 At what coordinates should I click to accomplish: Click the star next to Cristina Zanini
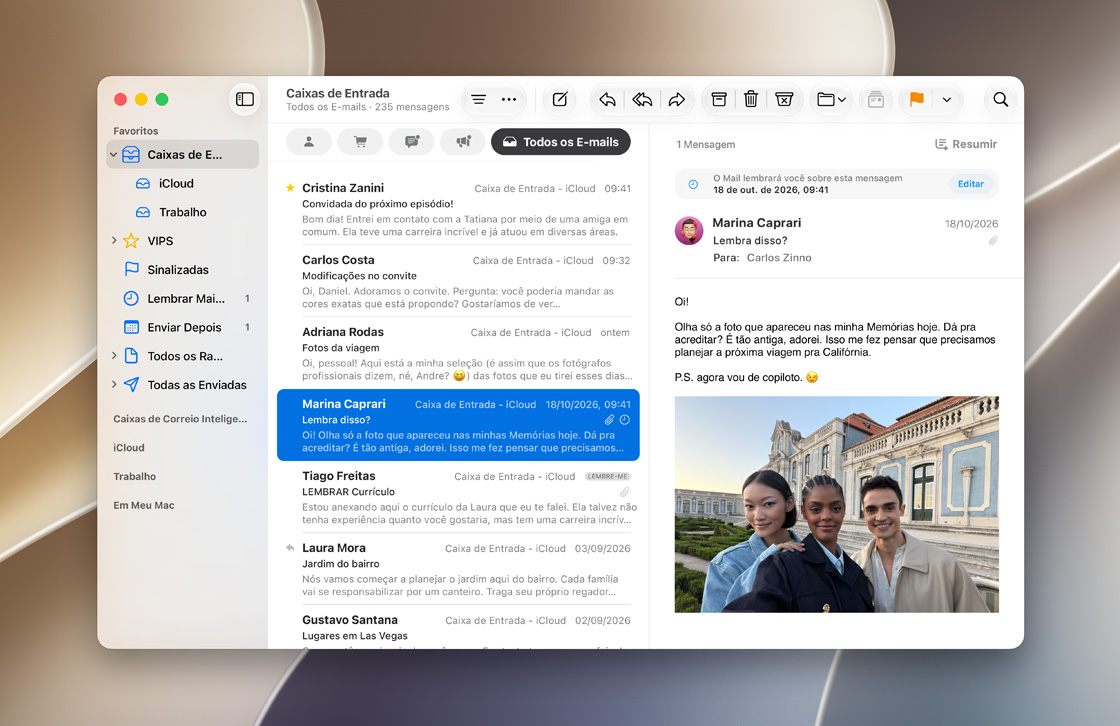click(290, 188)
